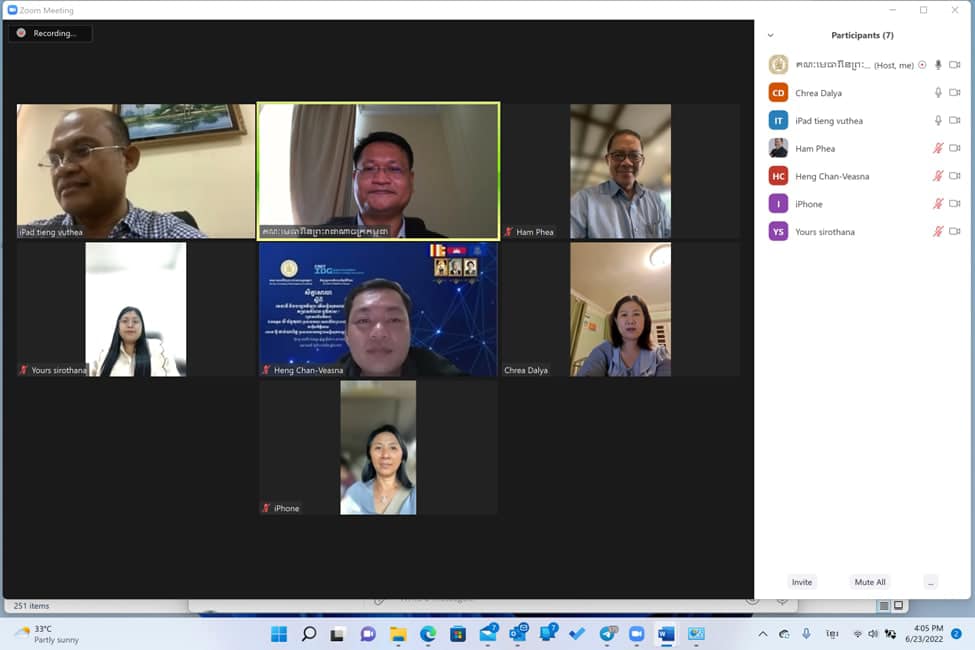Screen dimensions: 975x650
Task: Click camera icon for Heng Chan-Veasna
Action: (x=954, y=176)
